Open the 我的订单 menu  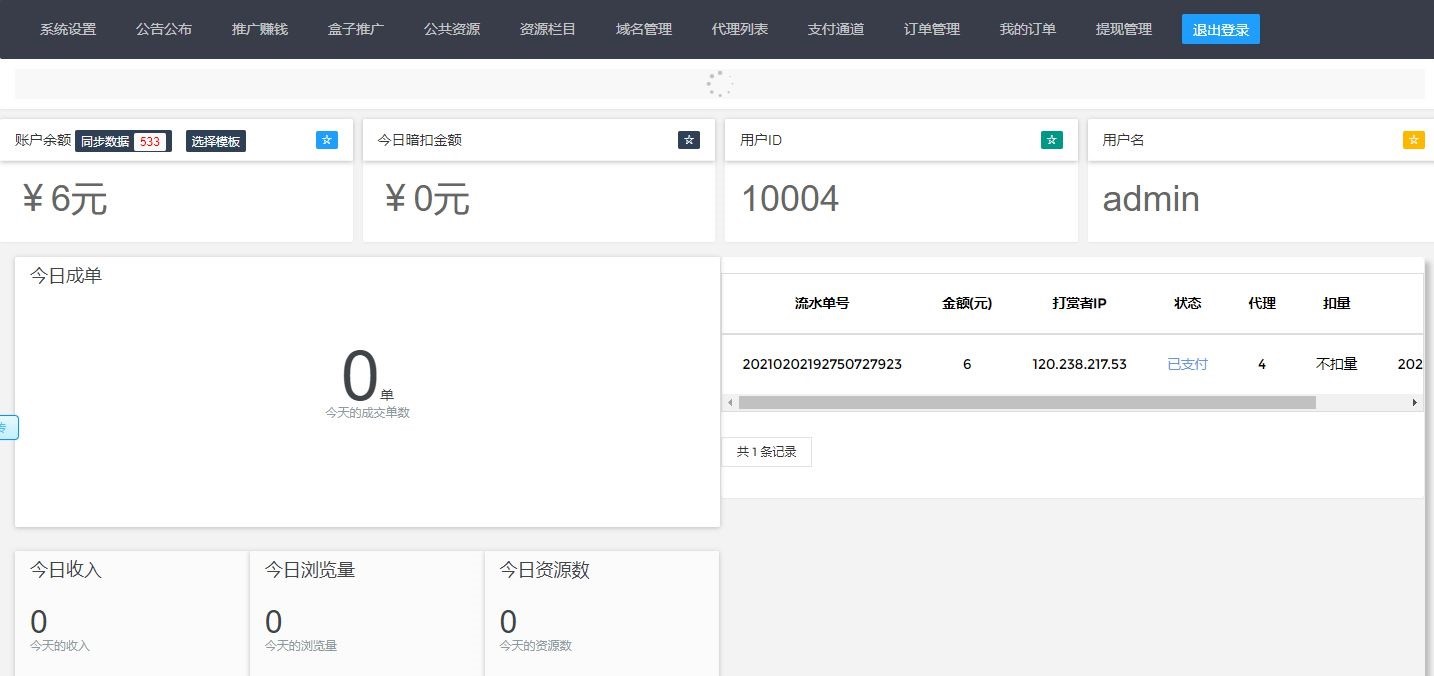click(x=1027, y=29)
